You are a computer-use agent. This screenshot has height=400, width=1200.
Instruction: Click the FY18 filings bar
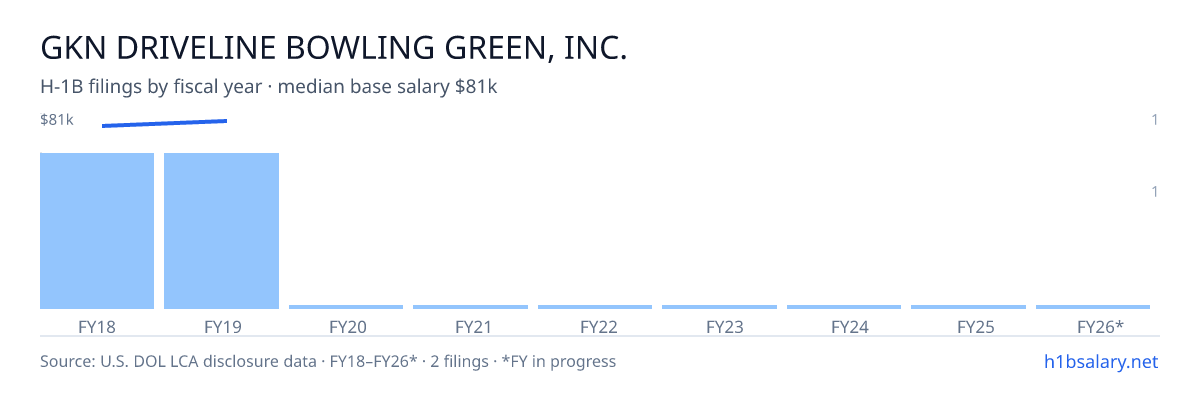tap(97, 231)
